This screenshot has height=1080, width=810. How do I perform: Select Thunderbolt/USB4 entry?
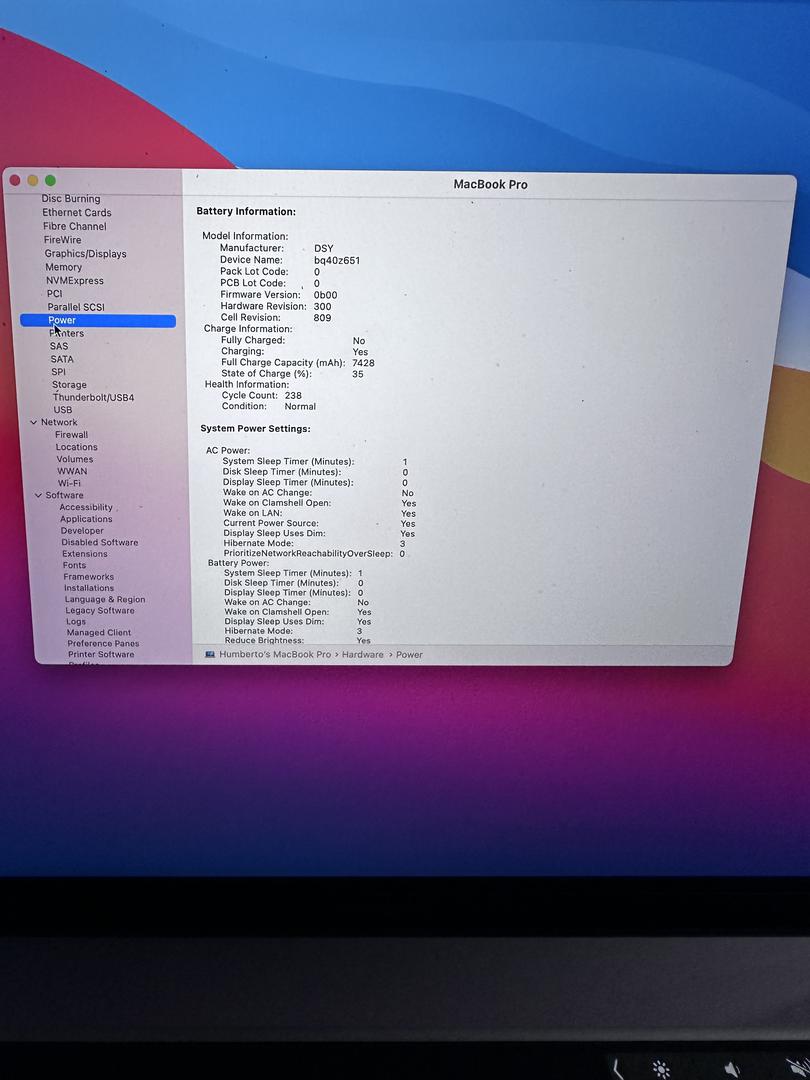93,397
